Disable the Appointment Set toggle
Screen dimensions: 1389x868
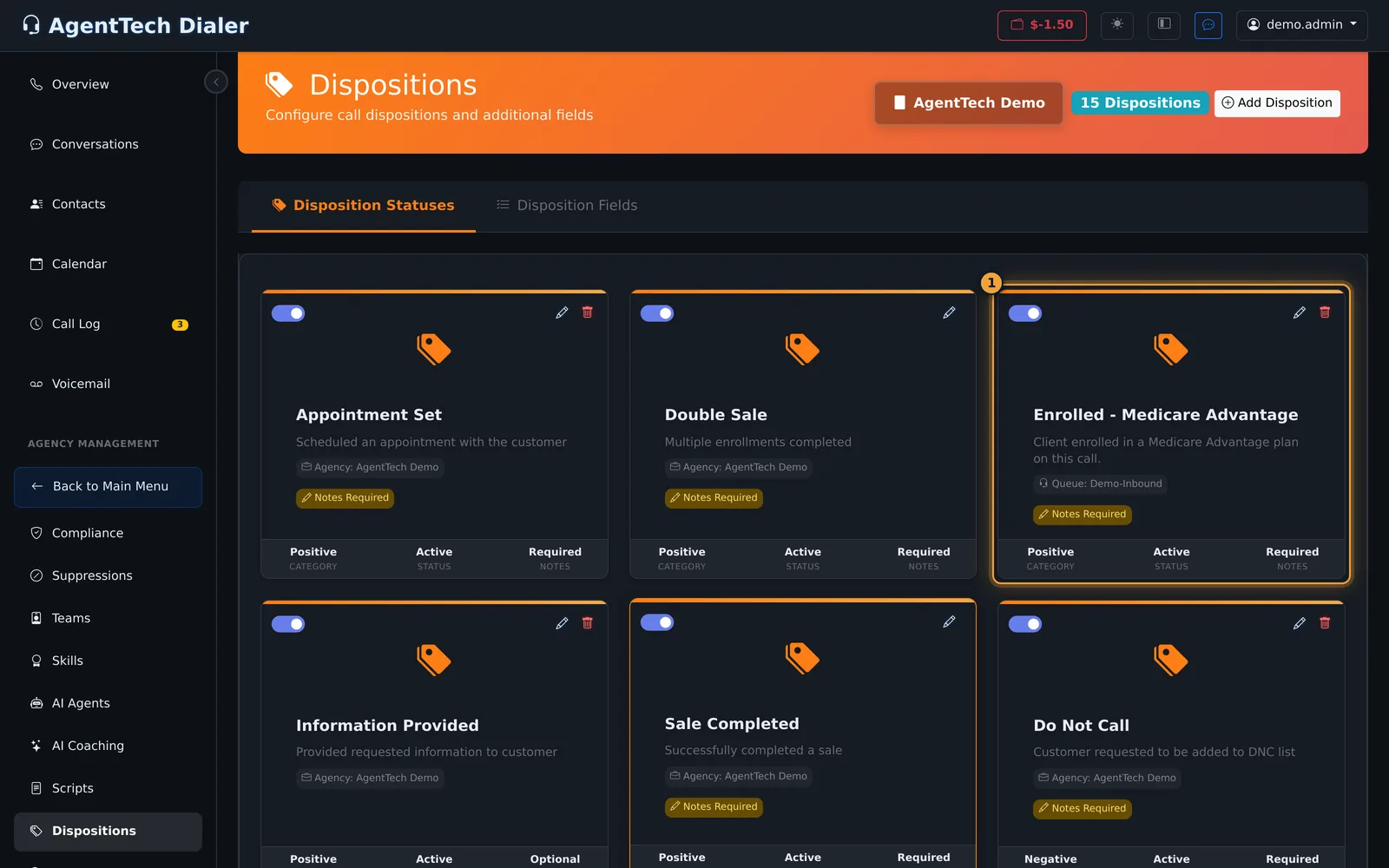(x=288, y=313)
